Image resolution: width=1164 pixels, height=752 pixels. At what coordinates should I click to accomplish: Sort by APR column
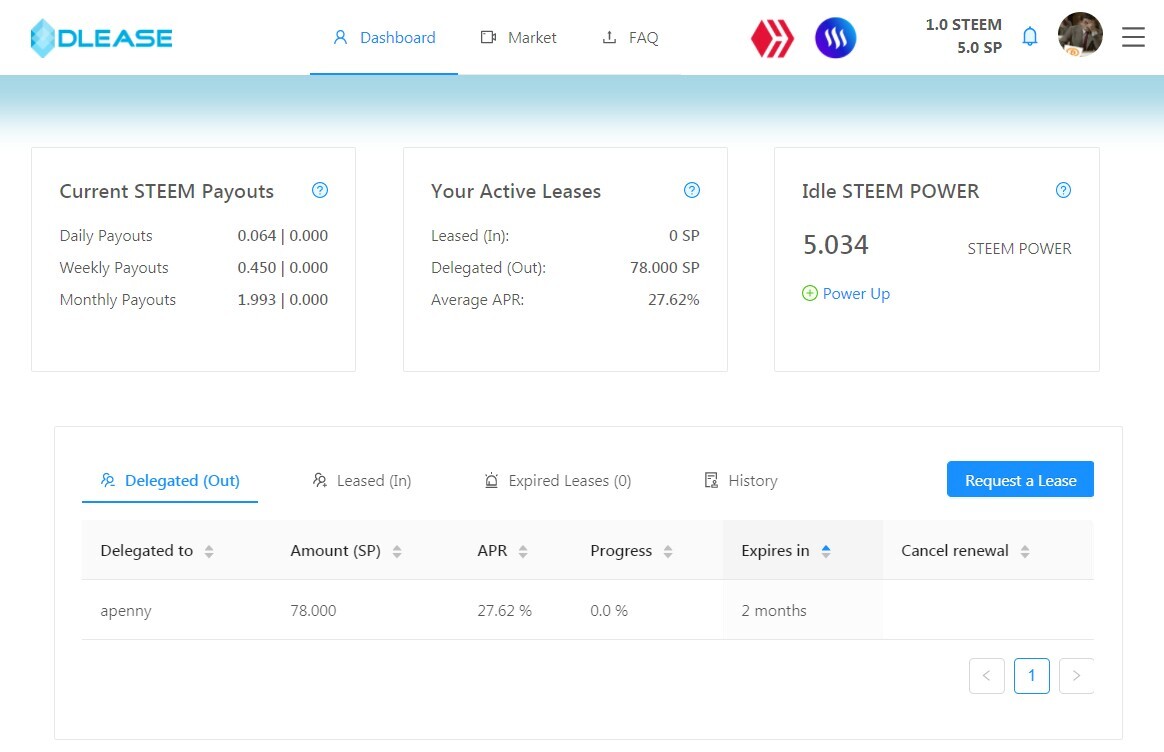503,551
